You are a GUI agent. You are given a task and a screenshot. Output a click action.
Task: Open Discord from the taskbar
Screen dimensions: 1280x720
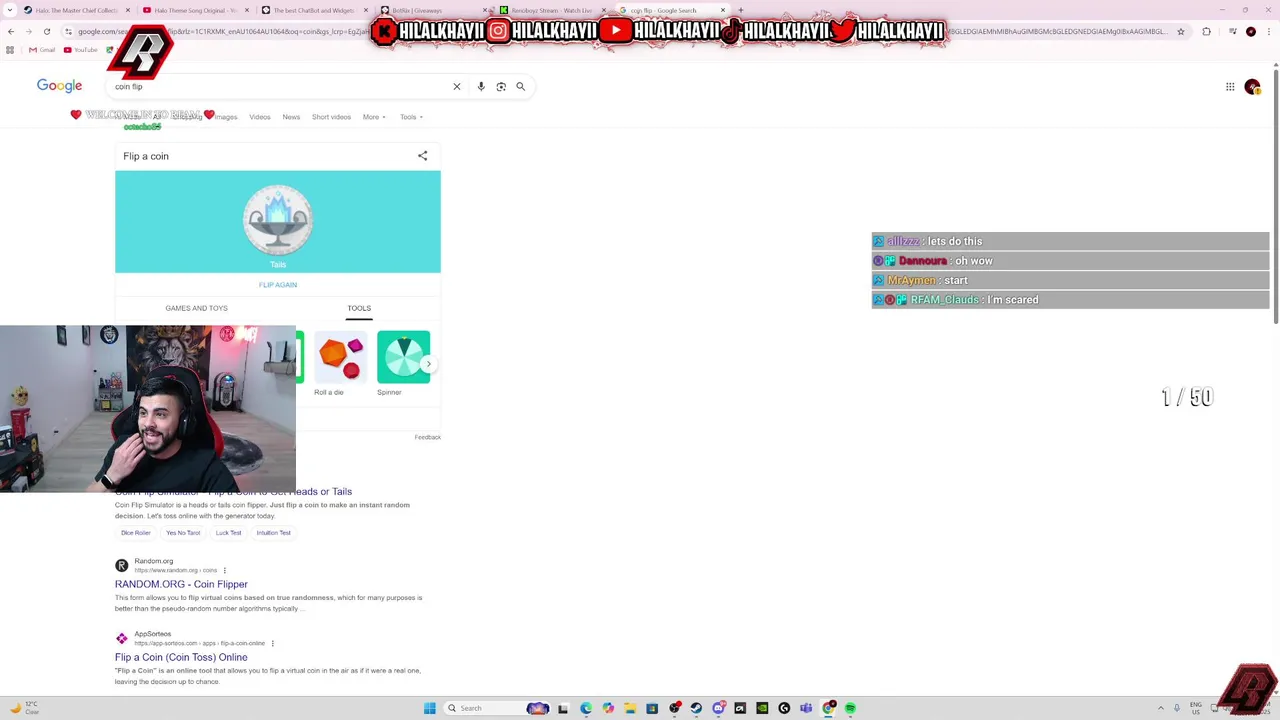718,708
